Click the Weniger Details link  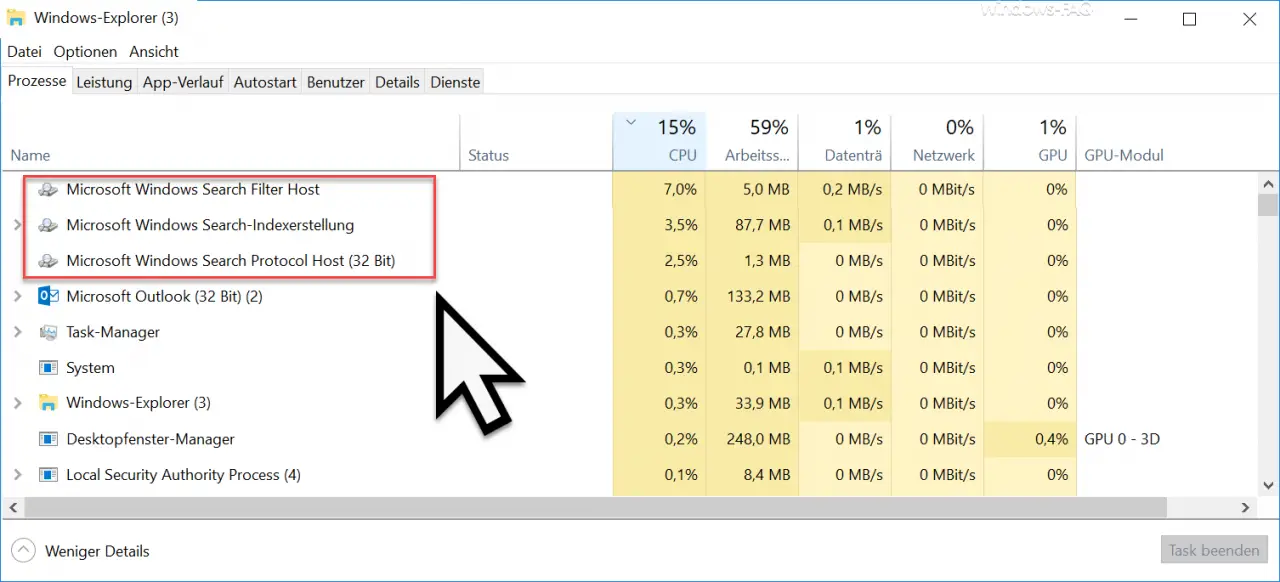click(97, 551)
